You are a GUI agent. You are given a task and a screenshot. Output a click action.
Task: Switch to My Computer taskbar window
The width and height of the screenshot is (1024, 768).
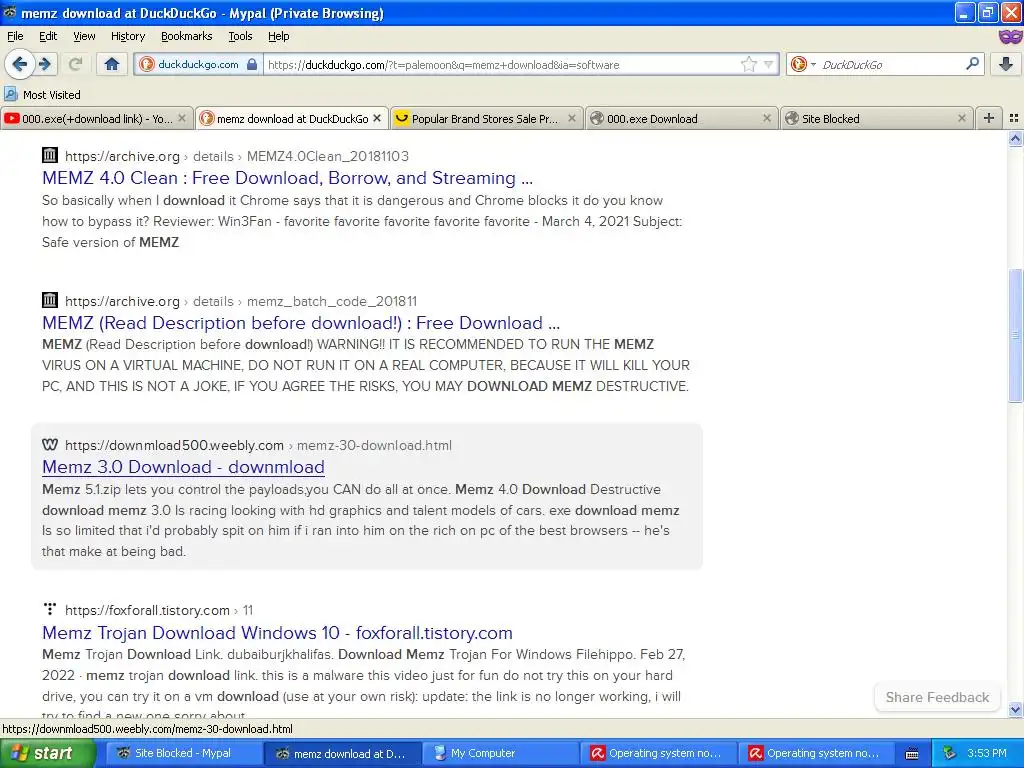[x=499, y=753]
